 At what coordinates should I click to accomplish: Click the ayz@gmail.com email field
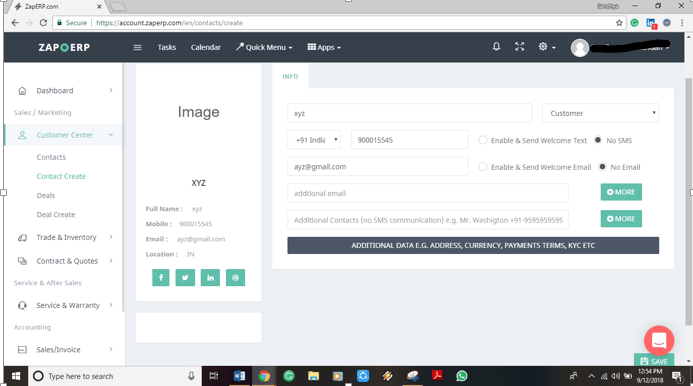(x=378, y=167)
